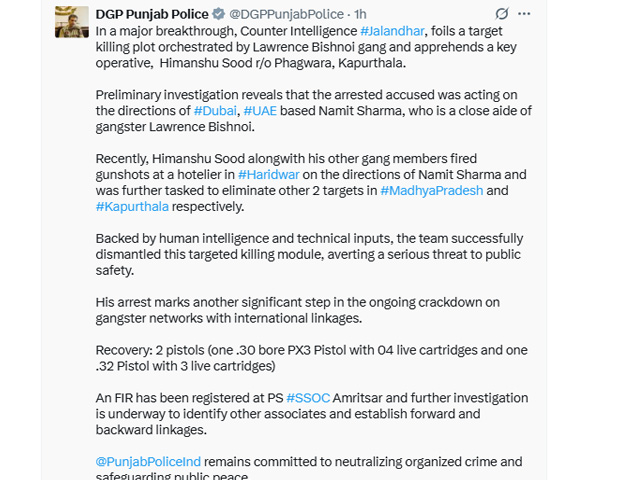Open the #Jalandhar hashtag
The height and width of the screenshot is (480, 640).
(x=395, y=32)
